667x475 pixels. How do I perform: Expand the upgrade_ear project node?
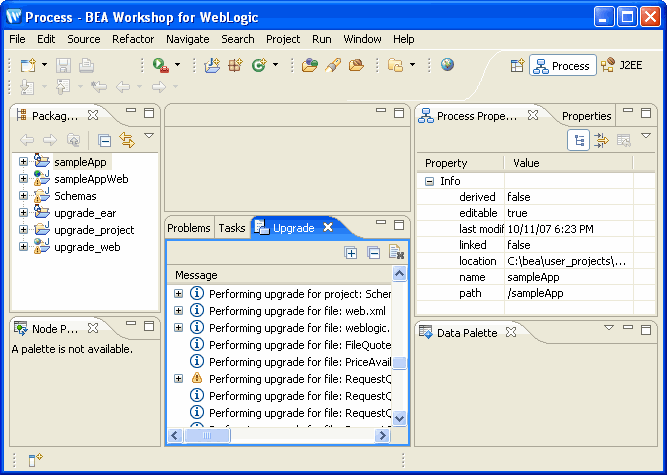(x=23, y=213)
